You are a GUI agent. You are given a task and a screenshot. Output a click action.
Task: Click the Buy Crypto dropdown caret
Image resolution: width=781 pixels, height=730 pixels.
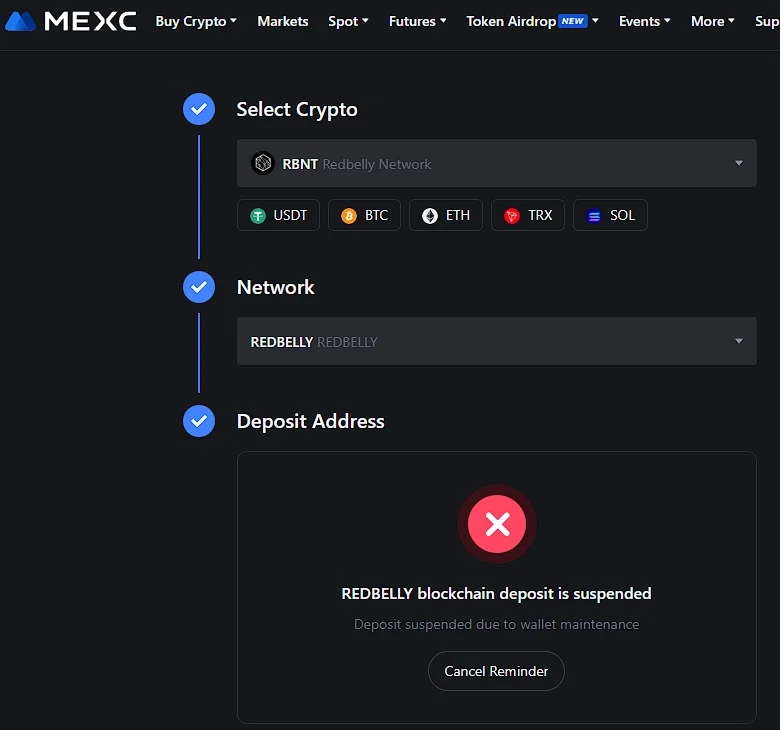(x=233, y=21)
